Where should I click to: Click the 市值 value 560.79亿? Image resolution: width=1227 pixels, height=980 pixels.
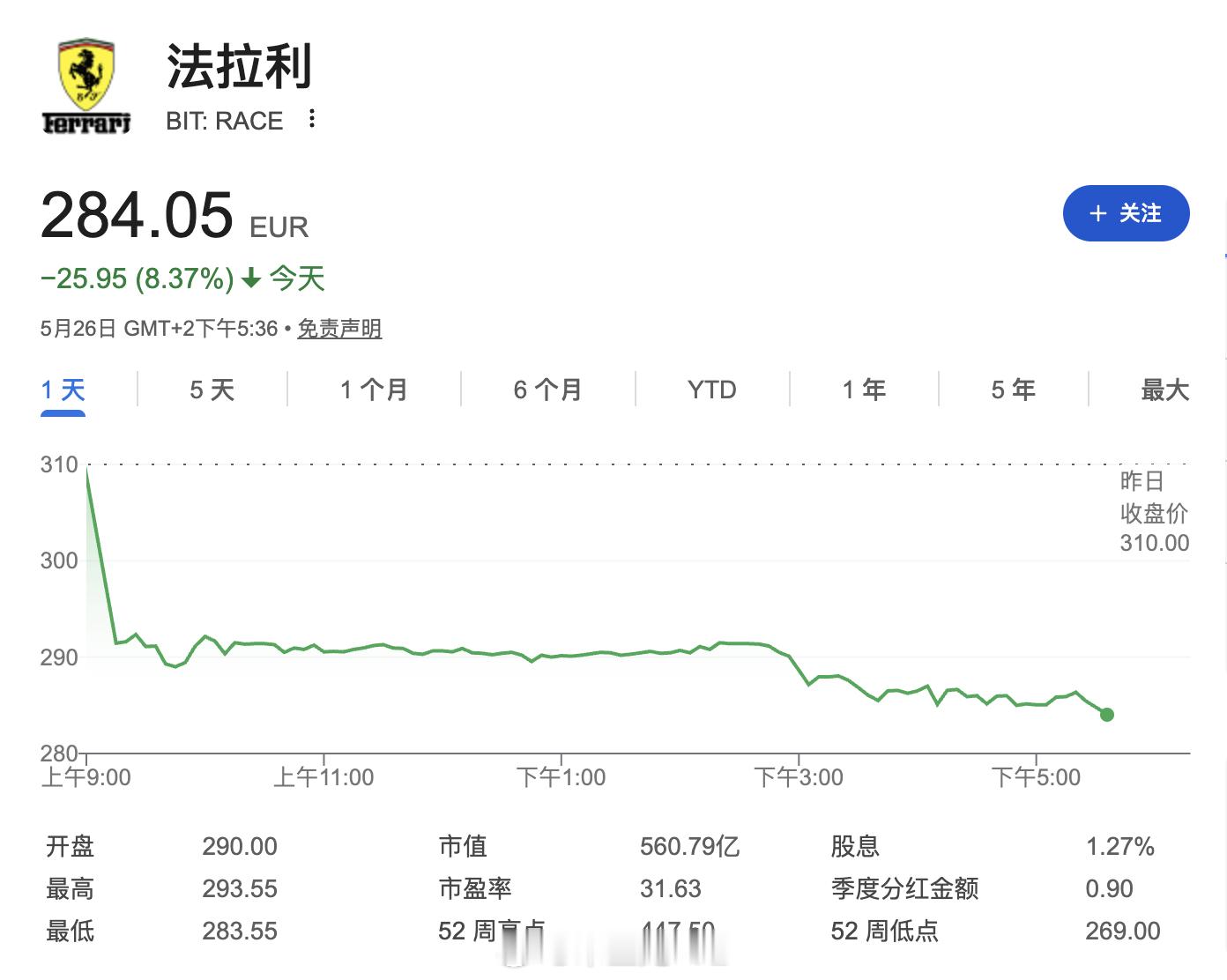(x=690, y=847)
